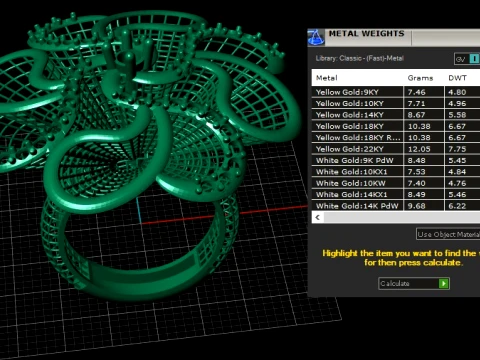Select the 'Yellow Gold:18KY' row
480x360 pixels.
tap(396, 126)
